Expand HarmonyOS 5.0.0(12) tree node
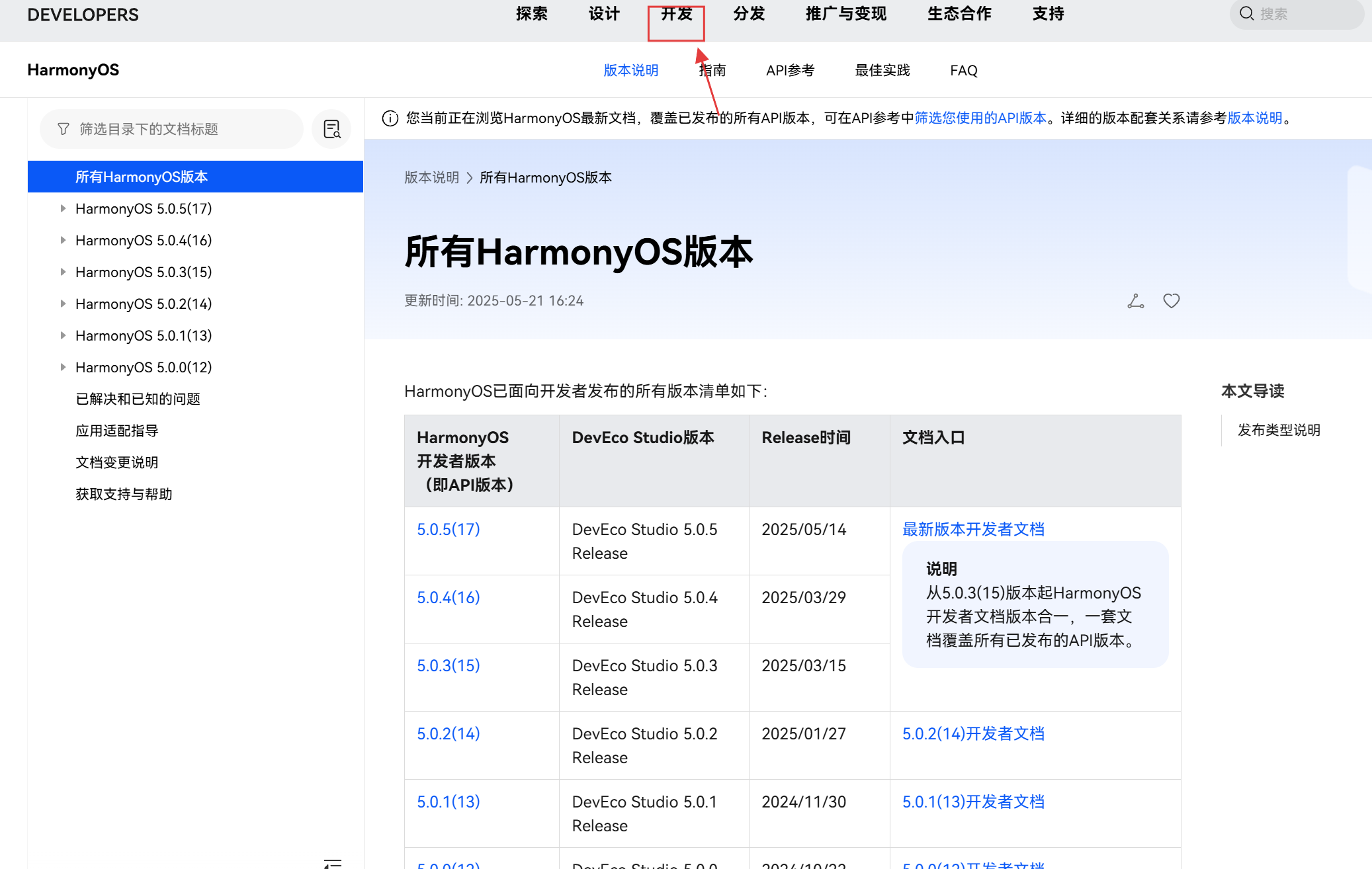Screen dimensions: 1372x869 tap(63, 367)
